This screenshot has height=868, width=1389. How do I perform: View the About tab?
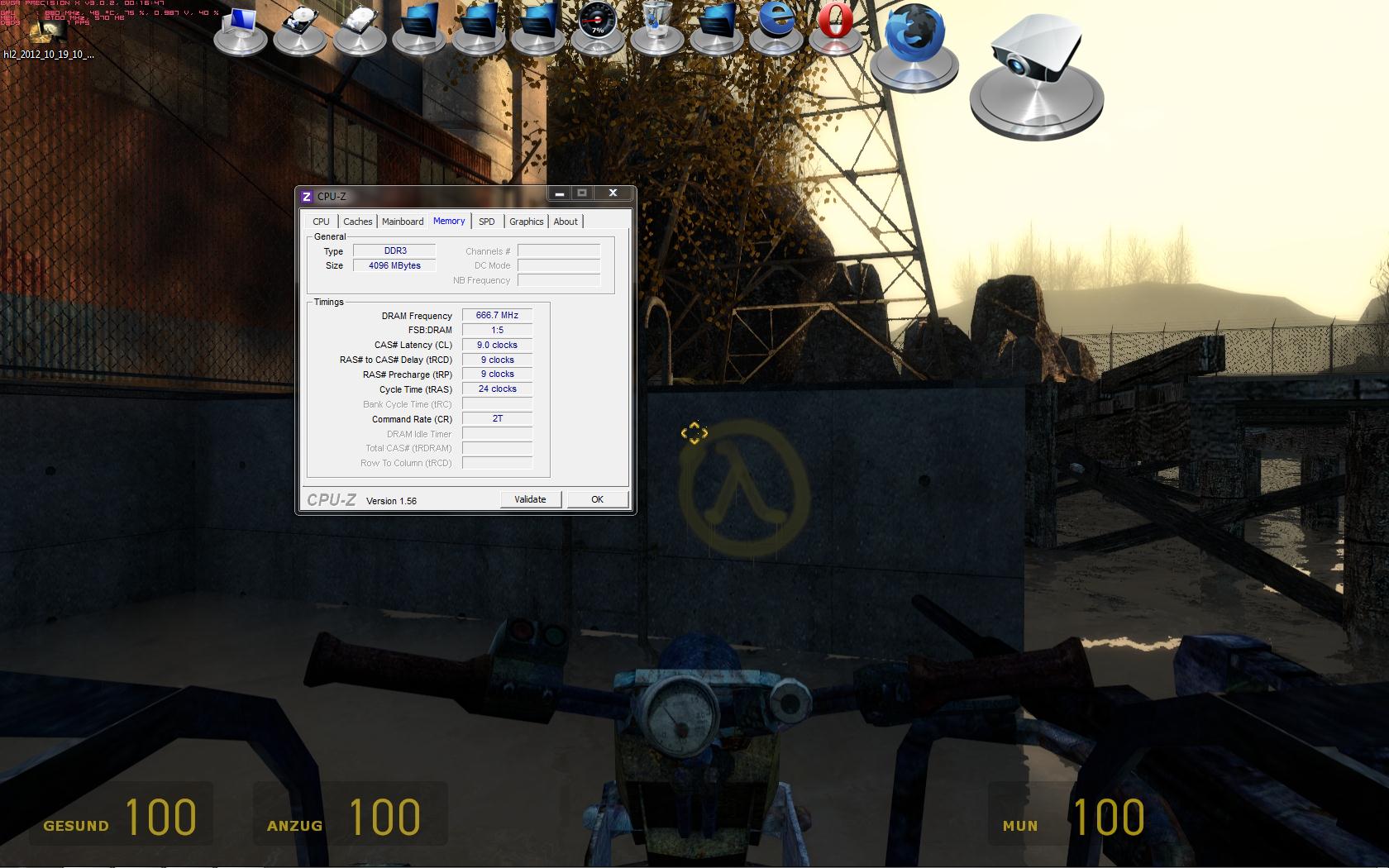(x=566, y=222)
